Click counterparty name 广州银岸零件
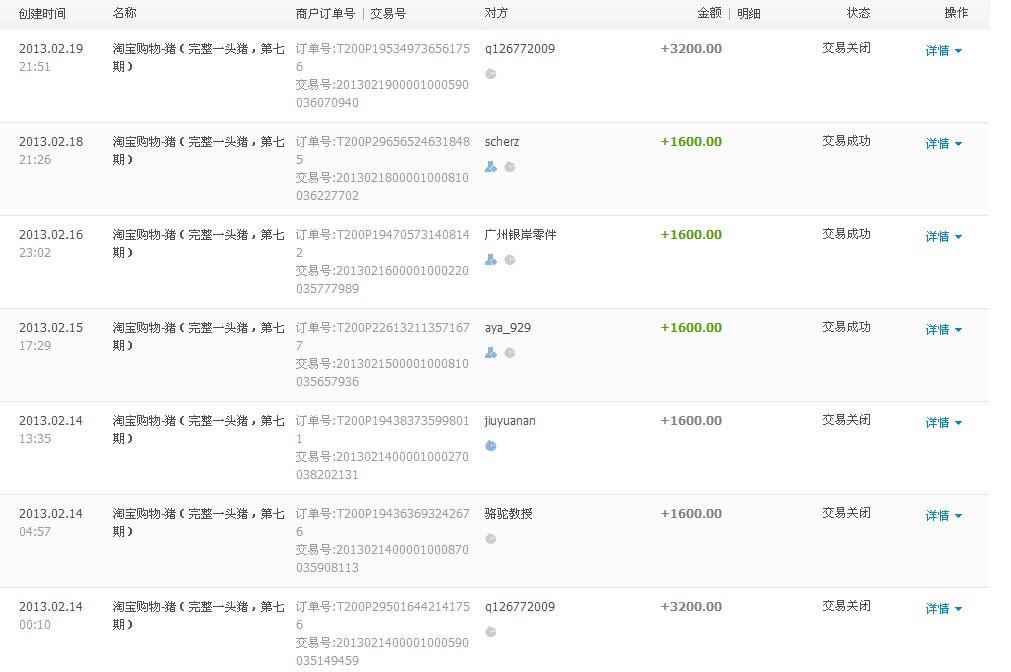 pyautogui.click(x=520, y=235)
